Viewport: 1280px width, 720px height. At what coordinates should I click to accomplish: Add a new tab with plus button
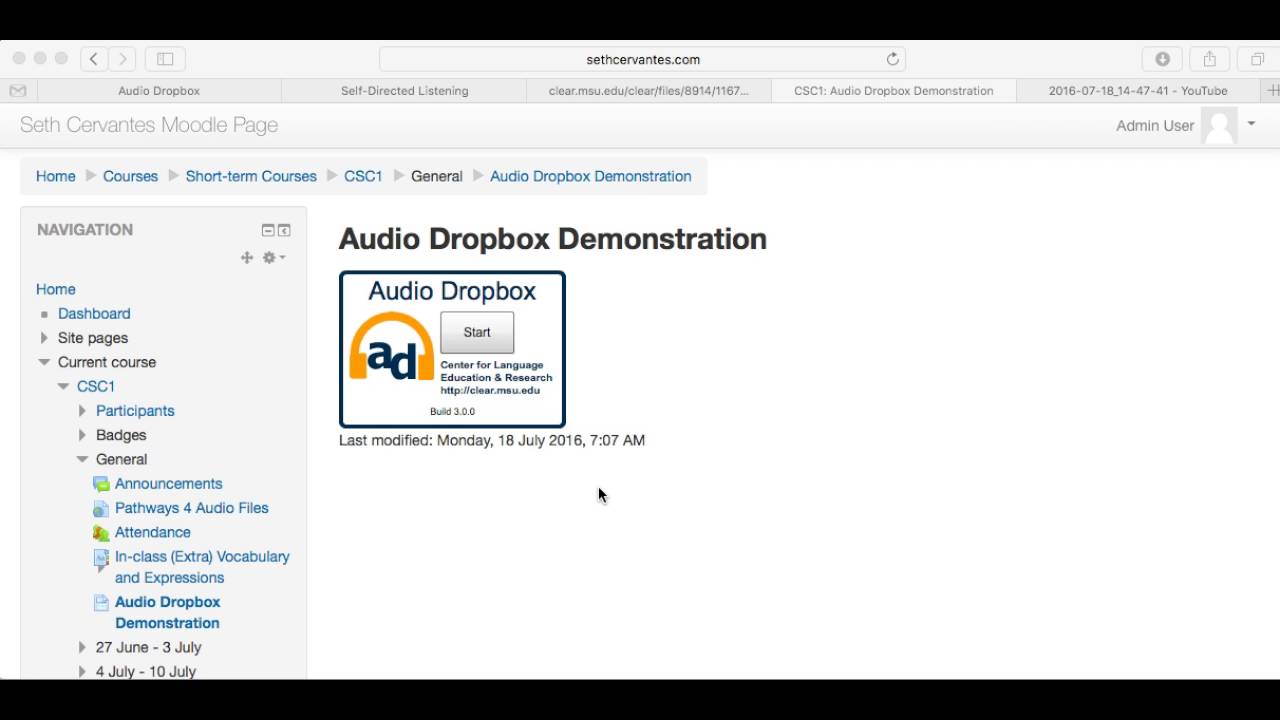pyautogui.click(x=1273, y=90)
